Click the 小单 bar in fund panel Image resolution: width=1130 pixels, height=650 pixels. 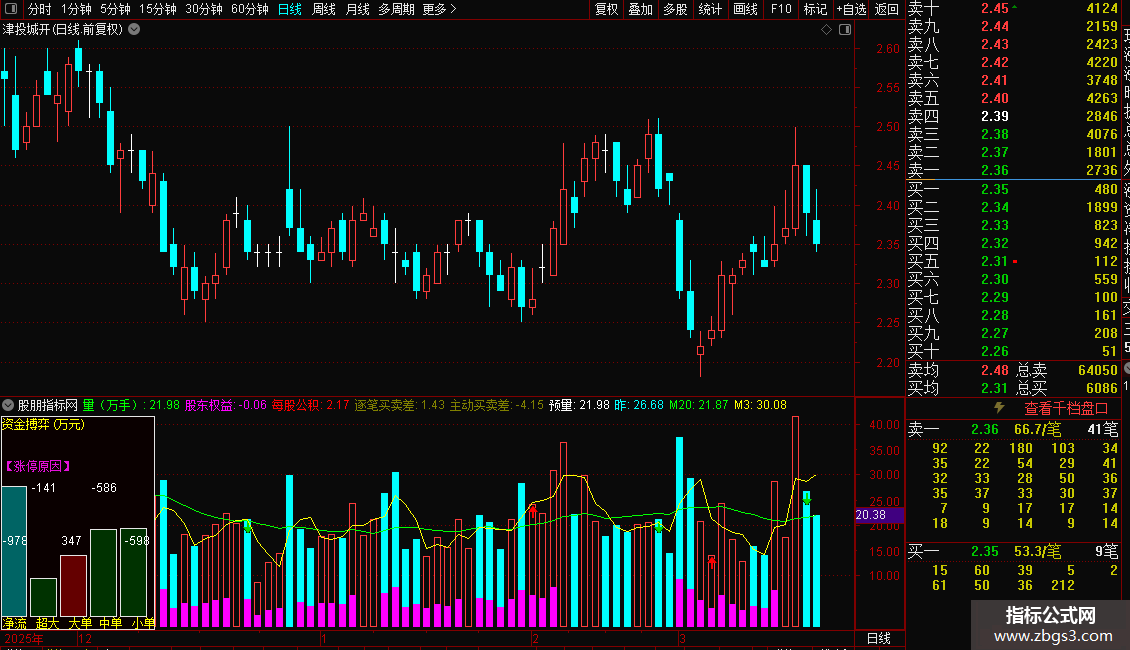pos(133,572)
